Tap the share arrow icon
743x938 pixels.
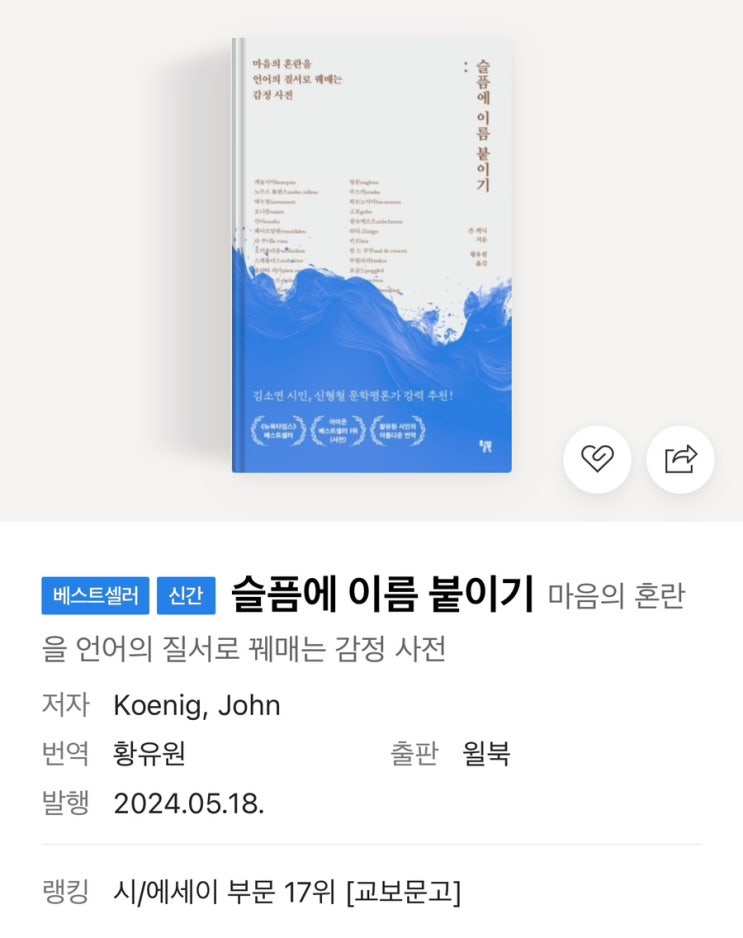point(680,459)
